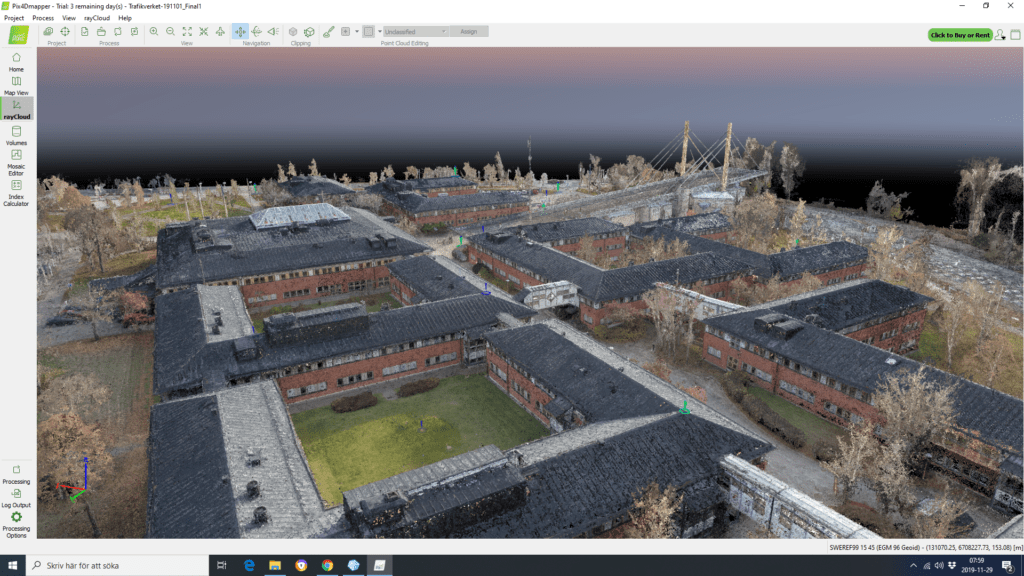The height and width of the screenshot is (576, 1024).
Task: Click the first Process group document icon
Action: 85,31
